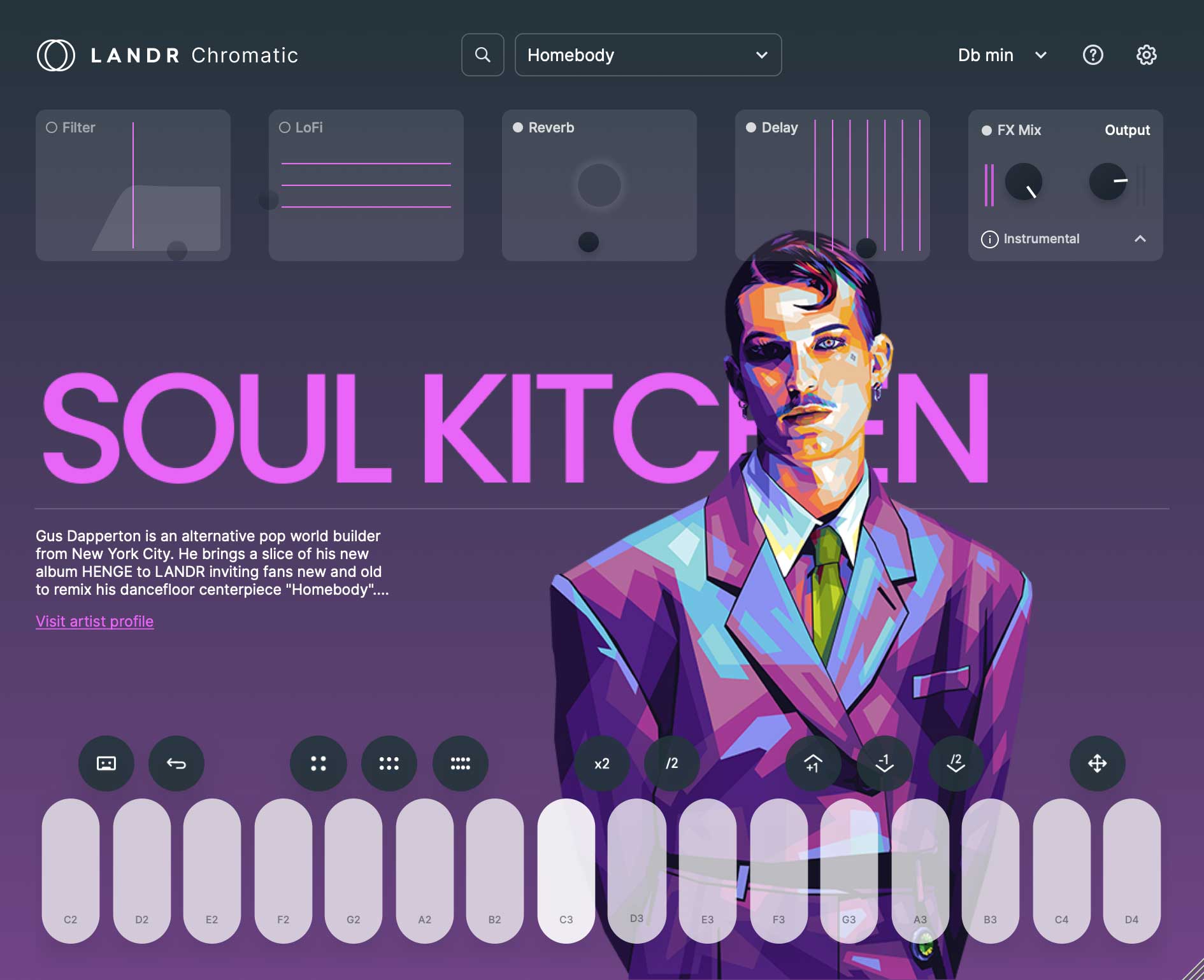Play the B2 key pad

(x=495, y=871)
